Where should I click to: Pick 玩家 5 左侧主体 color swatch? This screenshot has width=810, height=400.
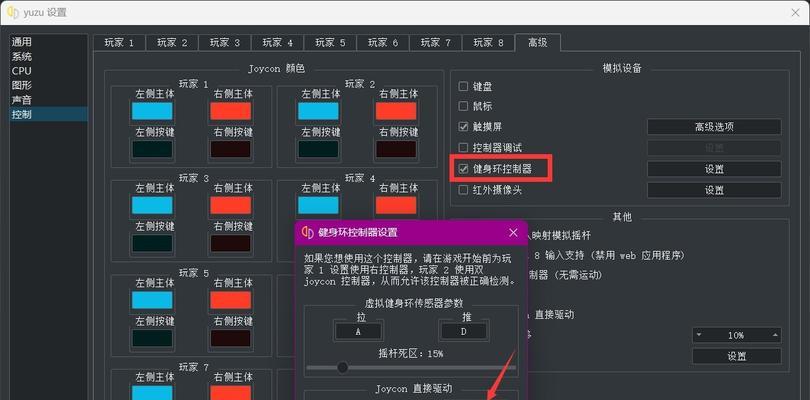pos(152,300)
